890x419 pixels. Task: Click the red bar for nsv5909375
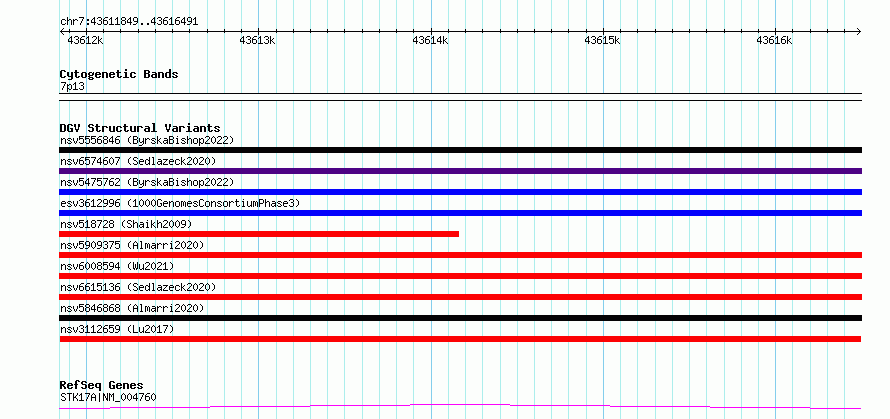[x=460, y=255]
